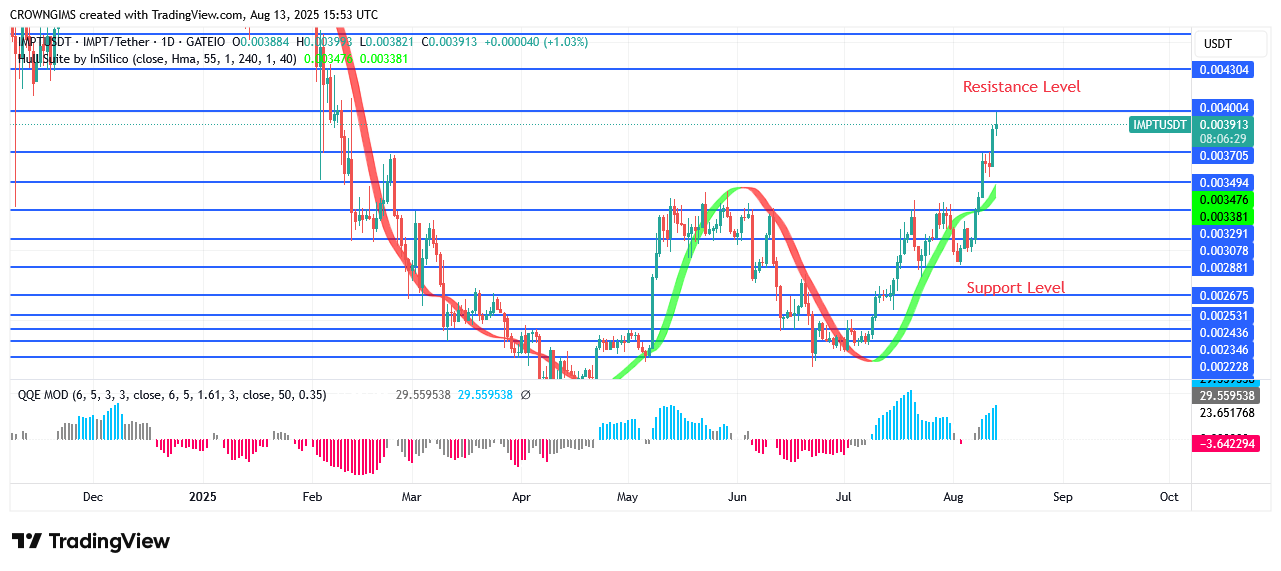Click blue QQE legend value 29.559538

click(x=485, y=395)
